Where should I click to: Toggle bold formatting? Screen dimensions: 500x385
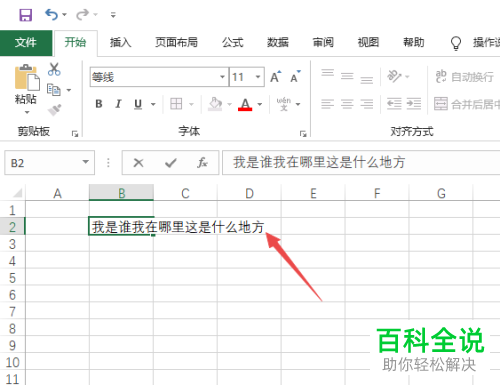point(99,104)
